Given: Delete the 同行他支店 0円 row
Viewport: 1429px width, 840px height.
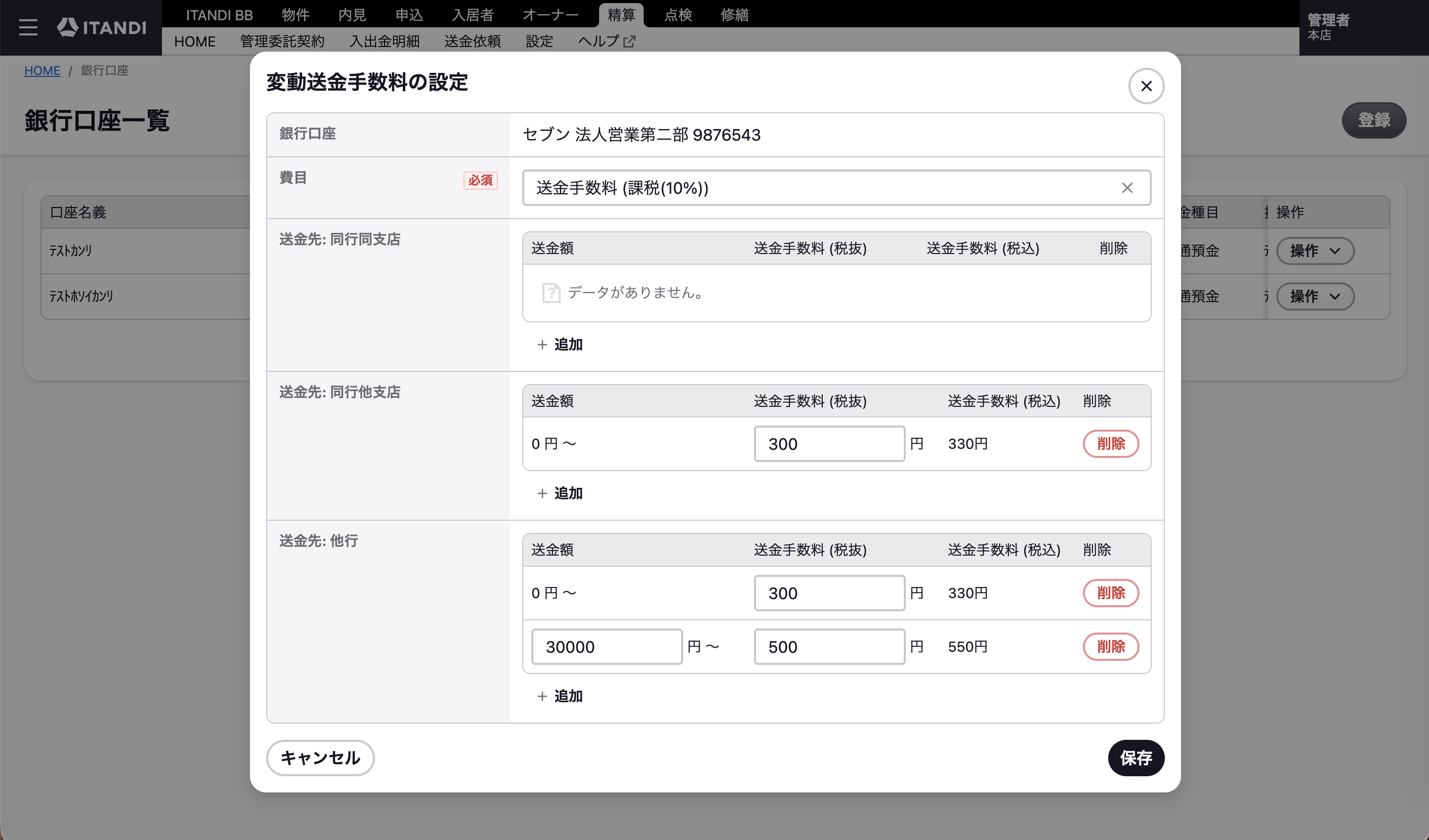Looking at the screenshot, I should (1111, 444).
